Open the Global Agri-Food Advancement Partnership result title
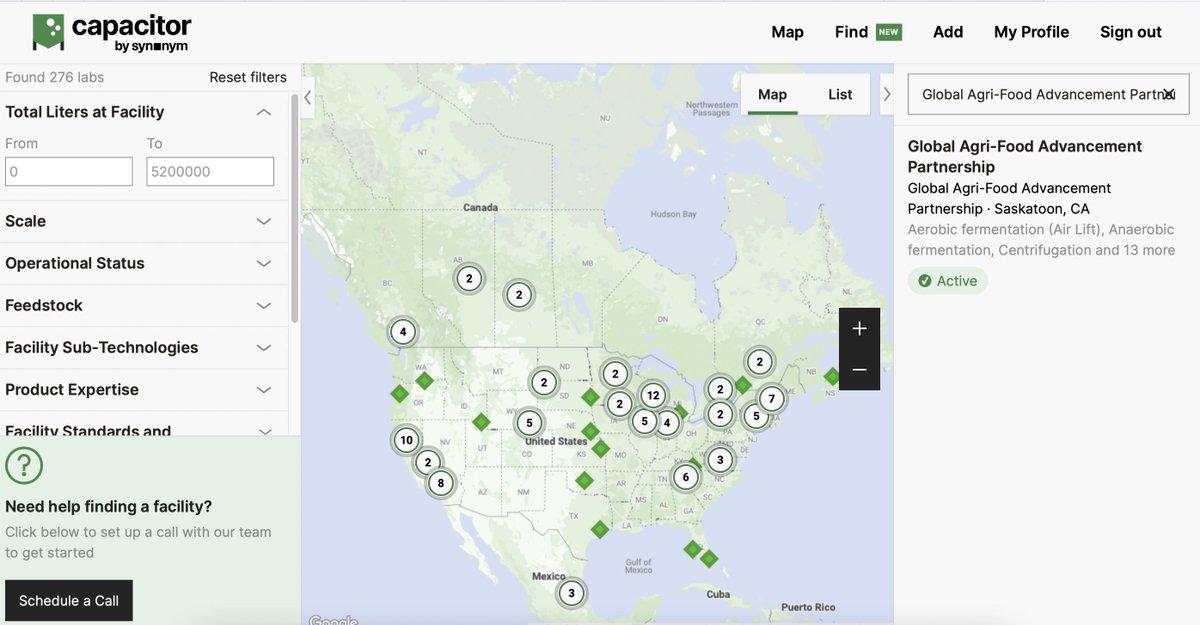 1024,156
